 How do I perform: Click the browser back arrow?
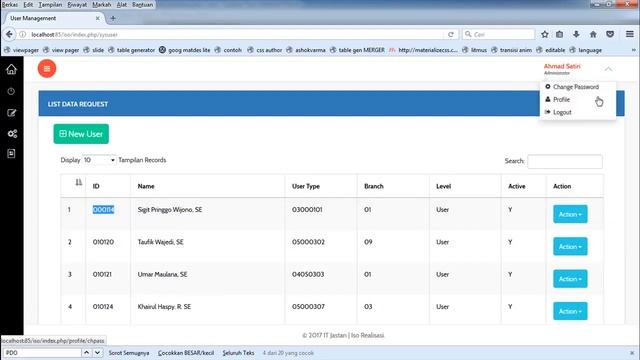pyautogui.click(x=9, y=34)
